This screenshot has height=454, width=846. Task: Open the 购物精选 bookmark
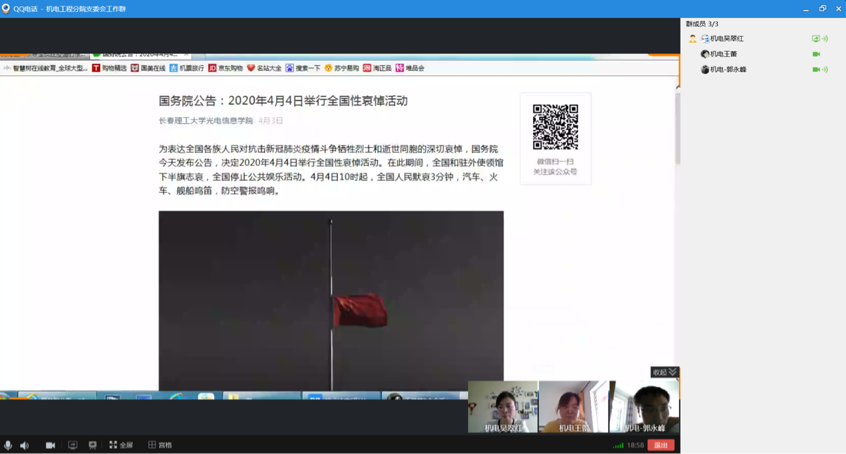(x=110, y=68)
